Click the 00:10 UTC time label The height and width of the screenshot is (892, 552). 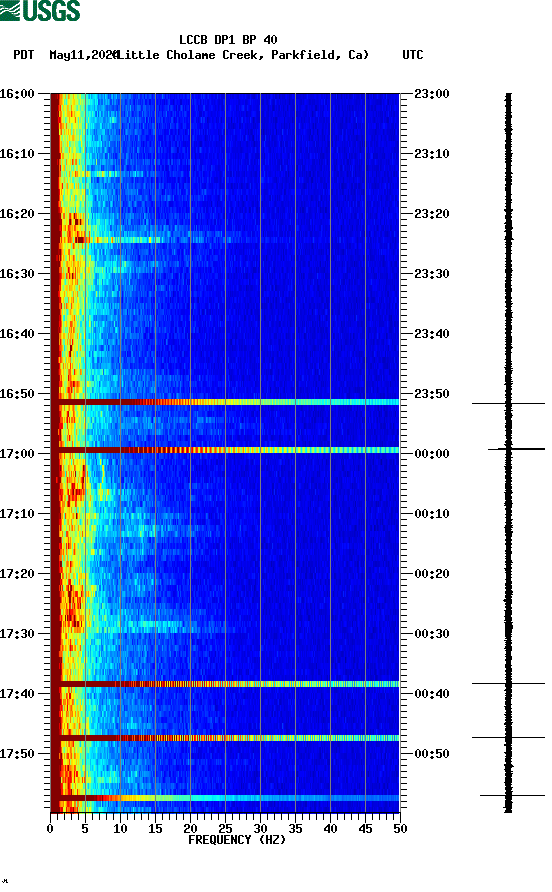432,514
